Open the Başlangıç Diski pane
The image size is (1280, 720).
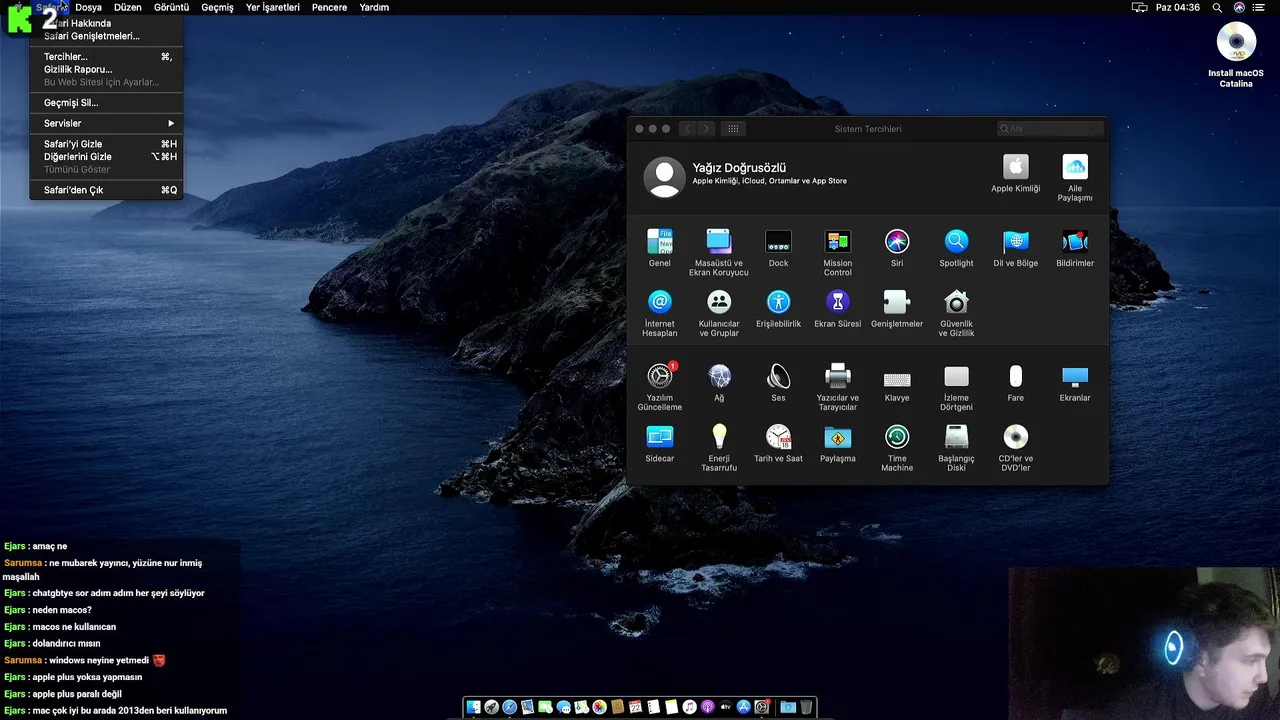click(956, 447)
